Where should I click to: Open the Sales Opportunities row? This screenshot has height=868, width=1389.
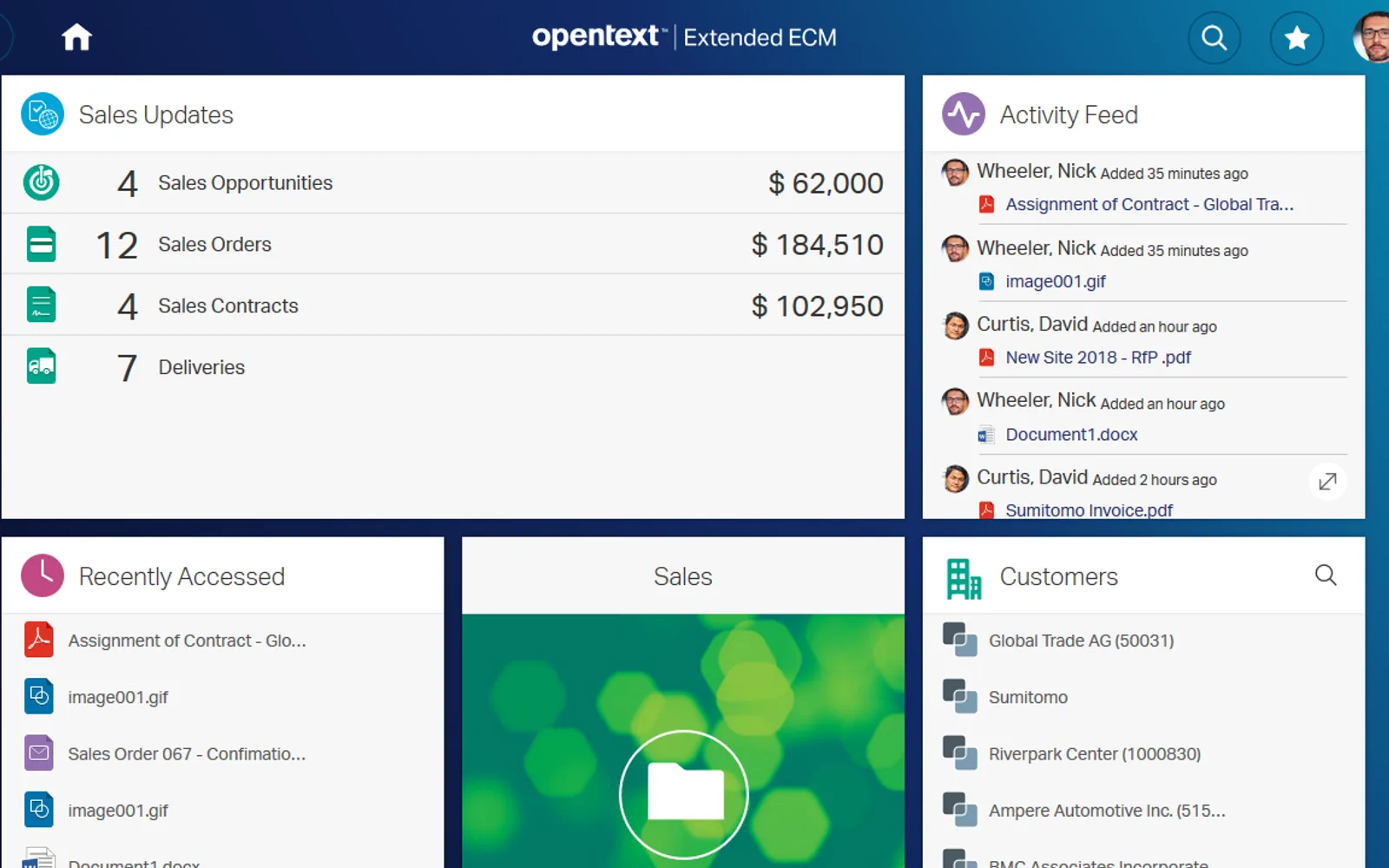tap(452, 182)
